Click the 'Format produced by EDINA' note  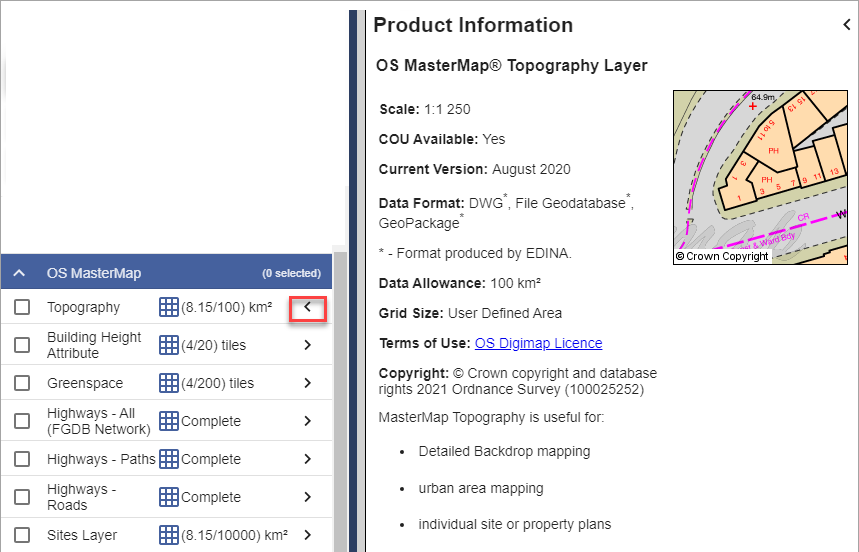coord(475,253)
